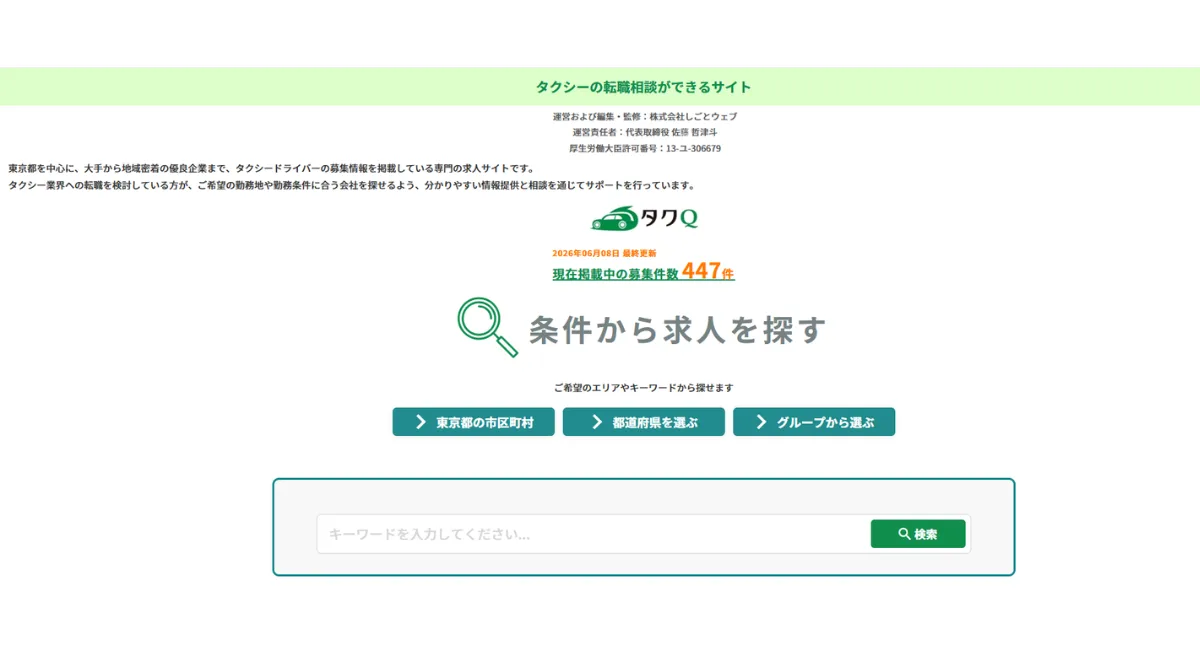Image resolution: width=1200 pixels, height=672 pixels.
Task: Focus the keyword search input field
Action: [594, 534]
